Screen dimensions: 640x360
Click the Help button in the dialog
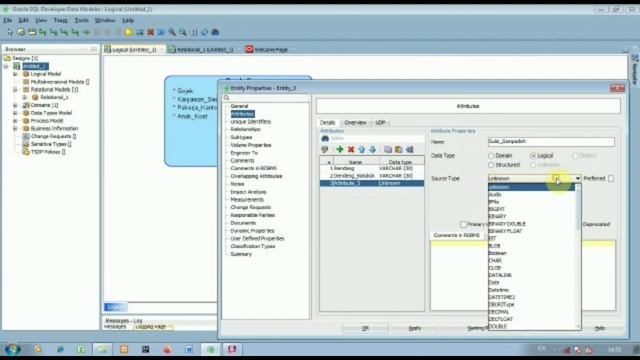point(600,328)
